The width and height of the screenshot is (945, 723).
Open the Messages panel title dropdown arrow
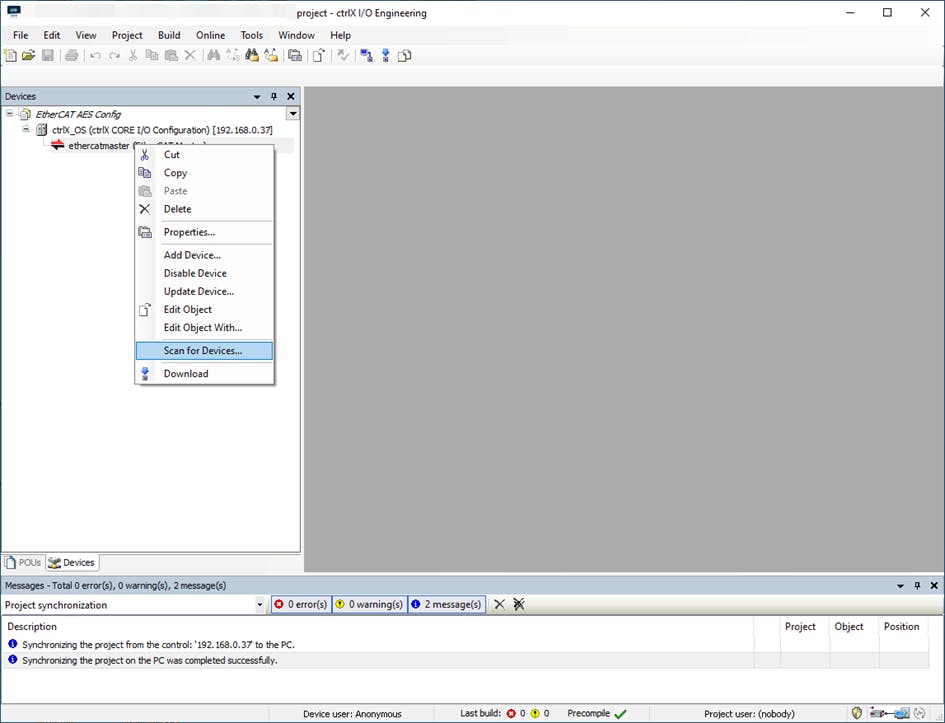click(x=900, y=586)
